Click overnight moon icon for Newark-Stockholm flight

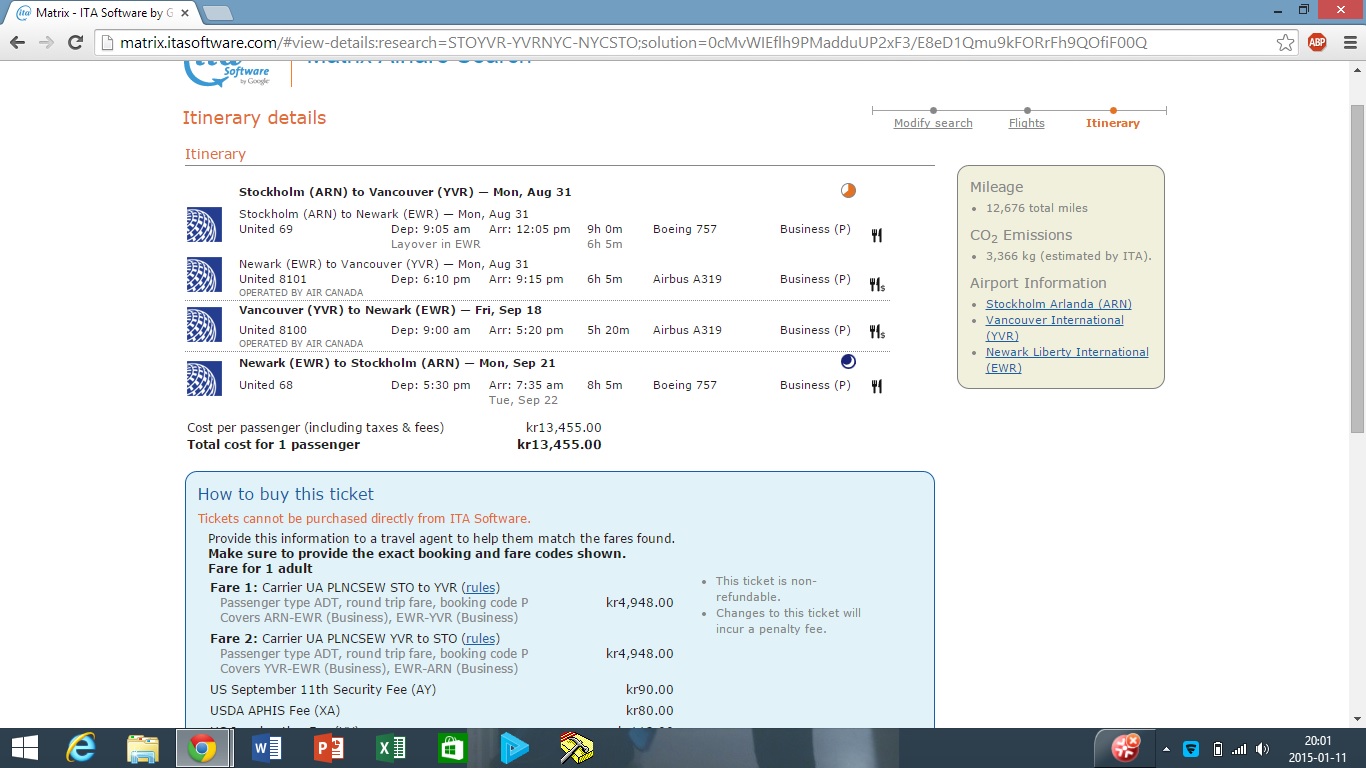tap(848, 362)
